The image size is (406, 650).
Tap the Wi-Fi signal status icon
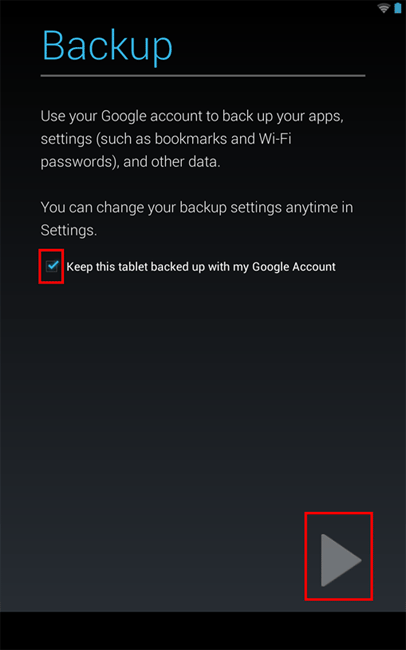click(384, 8)
